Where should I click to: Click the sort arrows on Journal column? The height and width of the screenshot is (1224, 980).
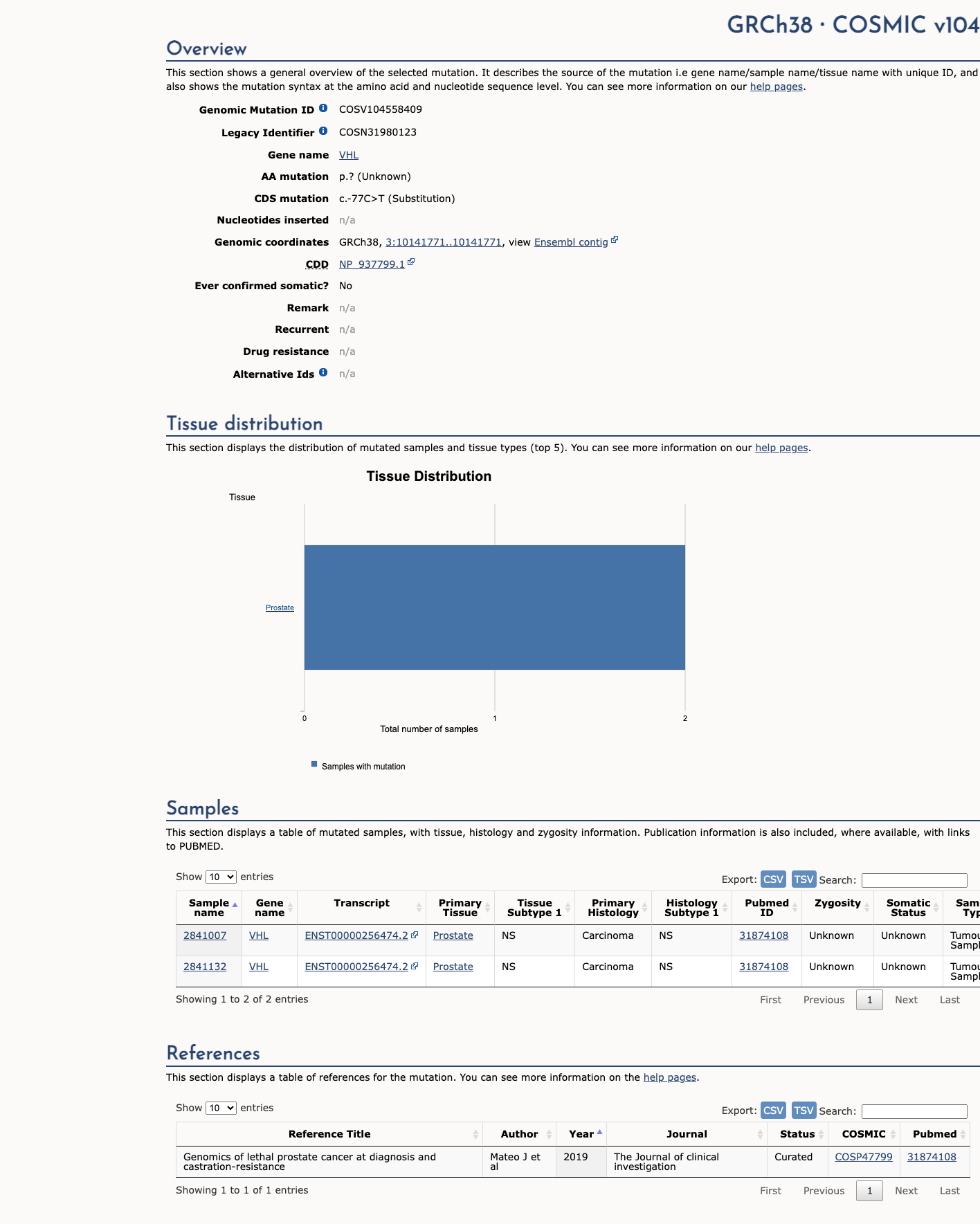click(x=760, y=1134)
